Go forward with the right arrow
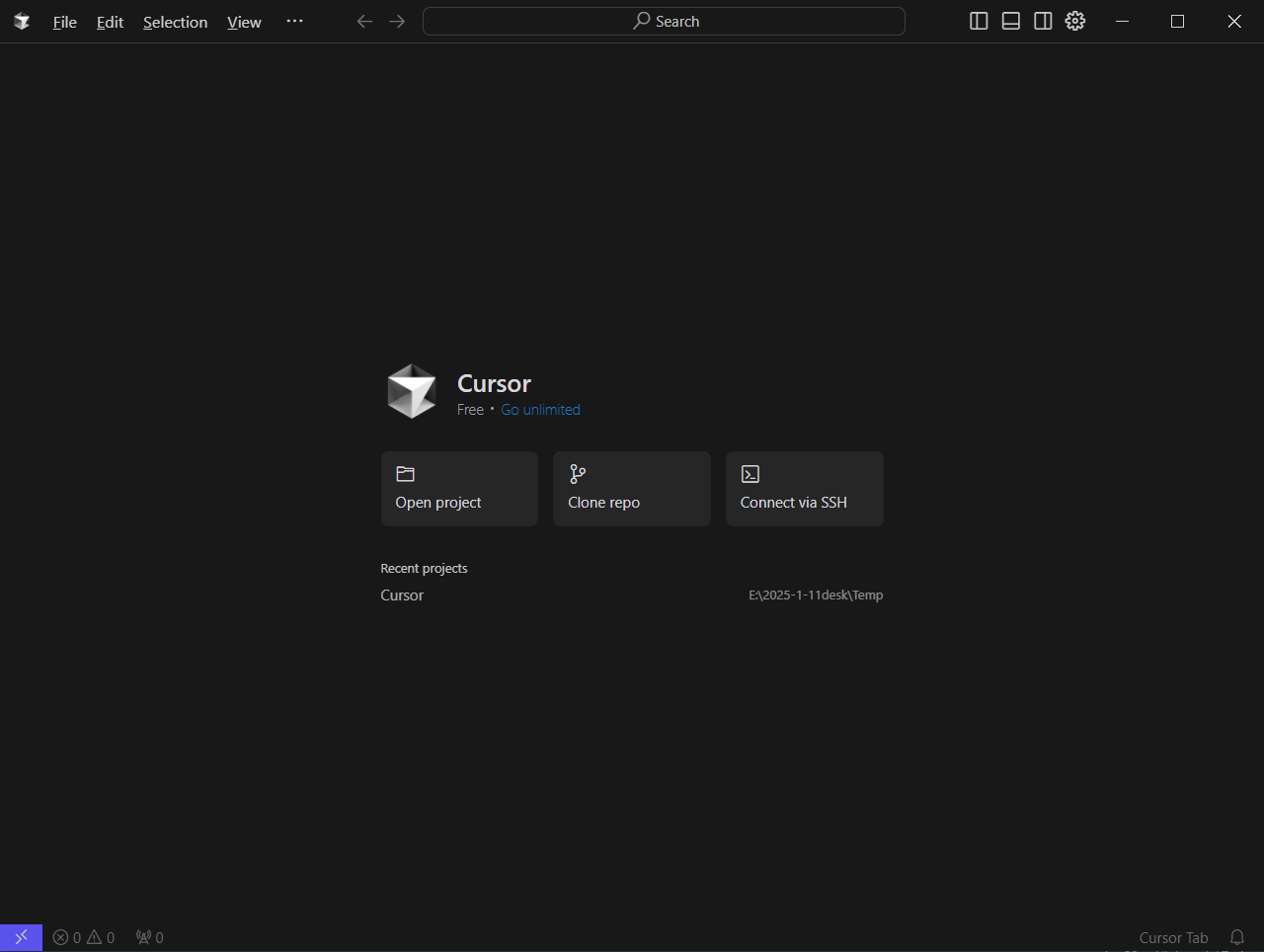Viewport: 1264px width, 952px height. (x=397, y=22)
